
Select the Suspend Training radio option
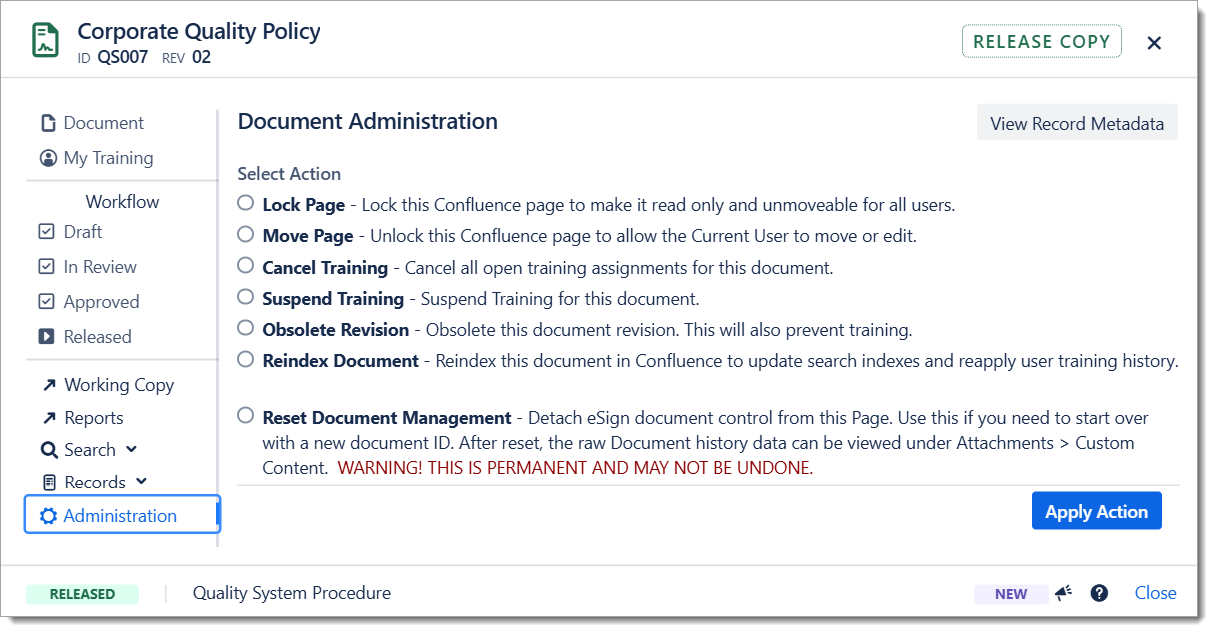tap(246, 297)
